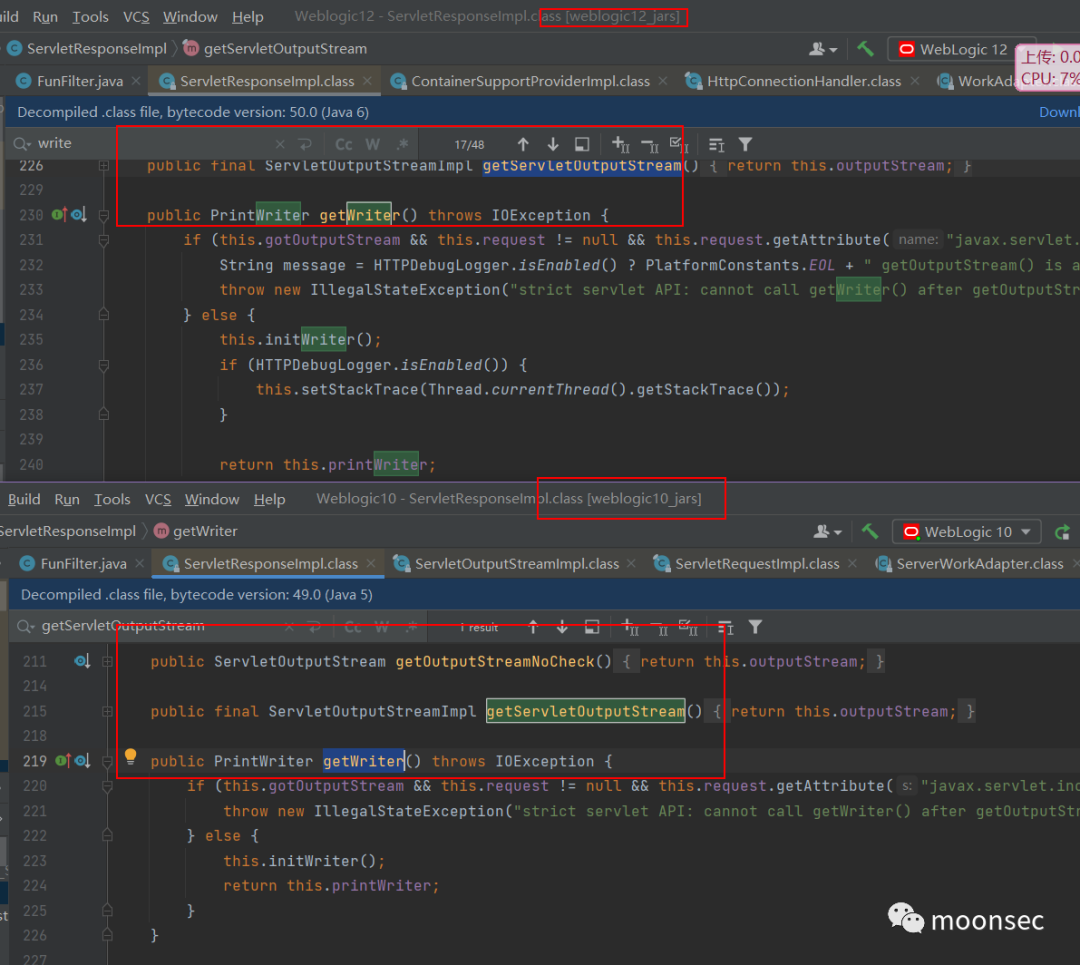Click the multiple-cursors checkmark icon in Weblogic12 search
Viewport: 1080px width, 965px height.
tap(679, 144)
